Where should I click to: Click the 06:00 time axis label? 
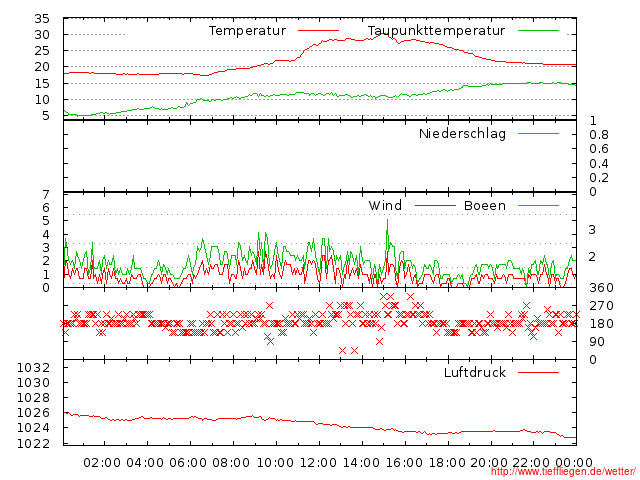[x=188, y=463]
